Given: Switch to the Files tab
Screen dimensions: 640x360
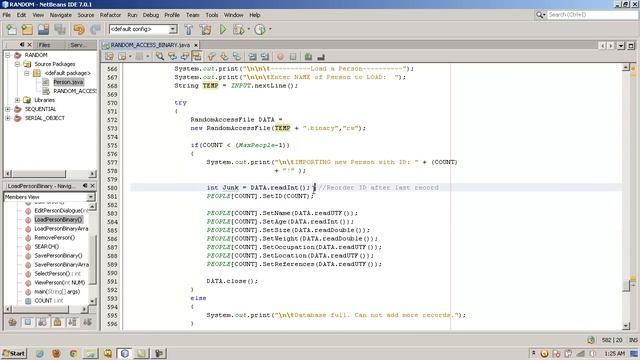Looking at the screenshot, I should coord(44,45).
